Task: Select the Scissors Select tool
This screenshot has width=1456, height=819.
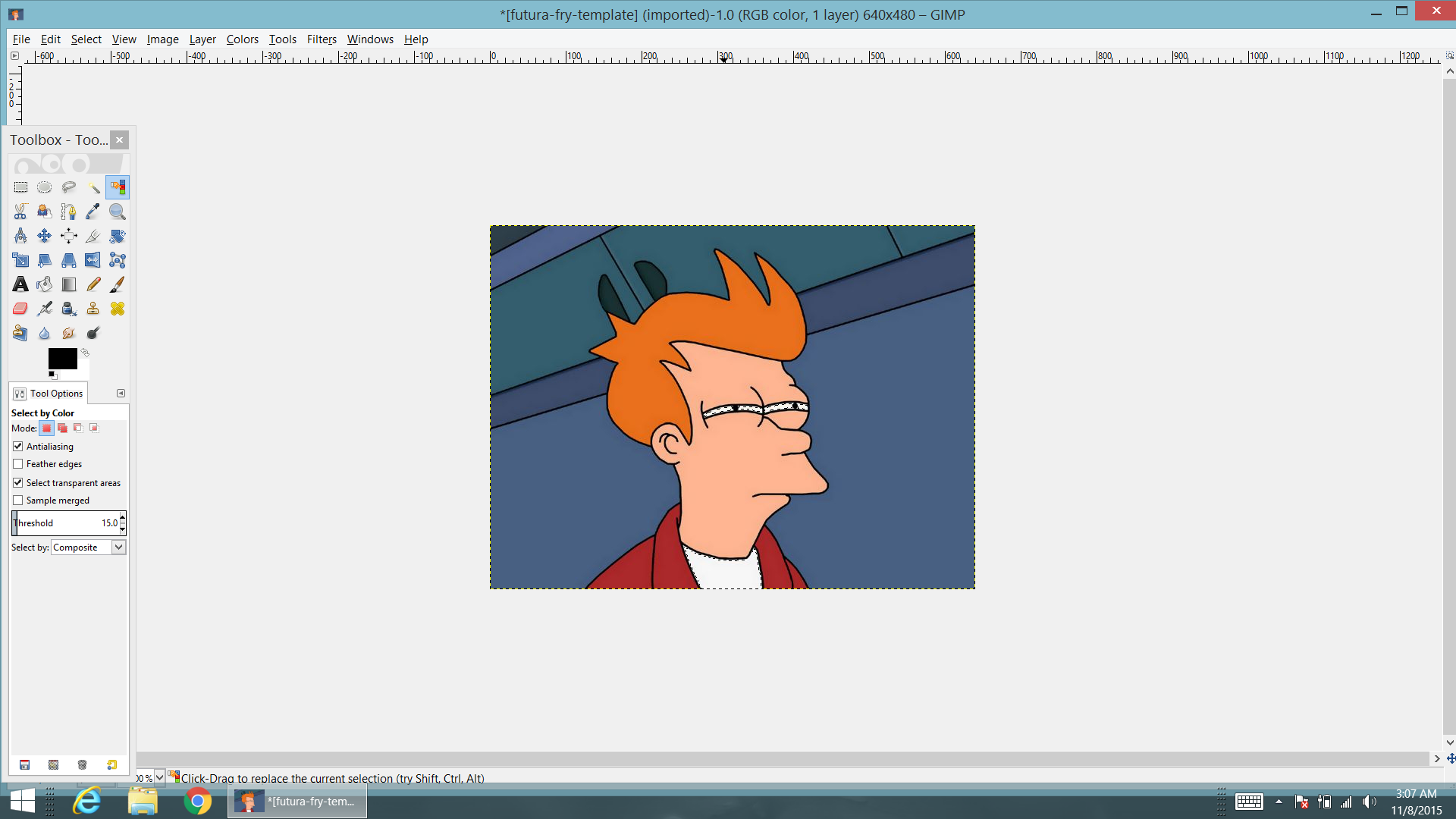Action: [x=20, y=212]
